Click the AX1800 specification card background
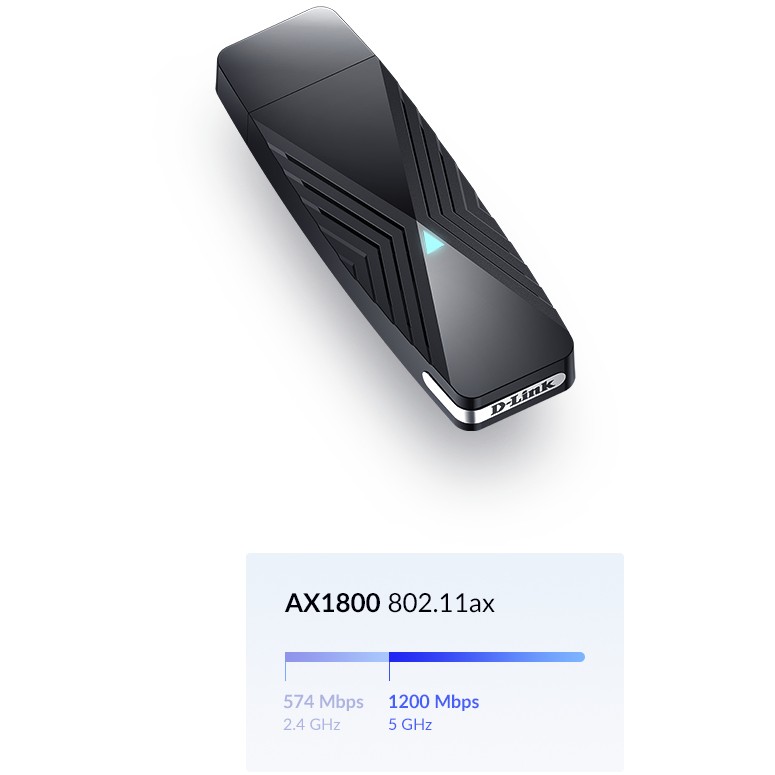The width and height of the screenshot is (775, 775). pos(435,662)
